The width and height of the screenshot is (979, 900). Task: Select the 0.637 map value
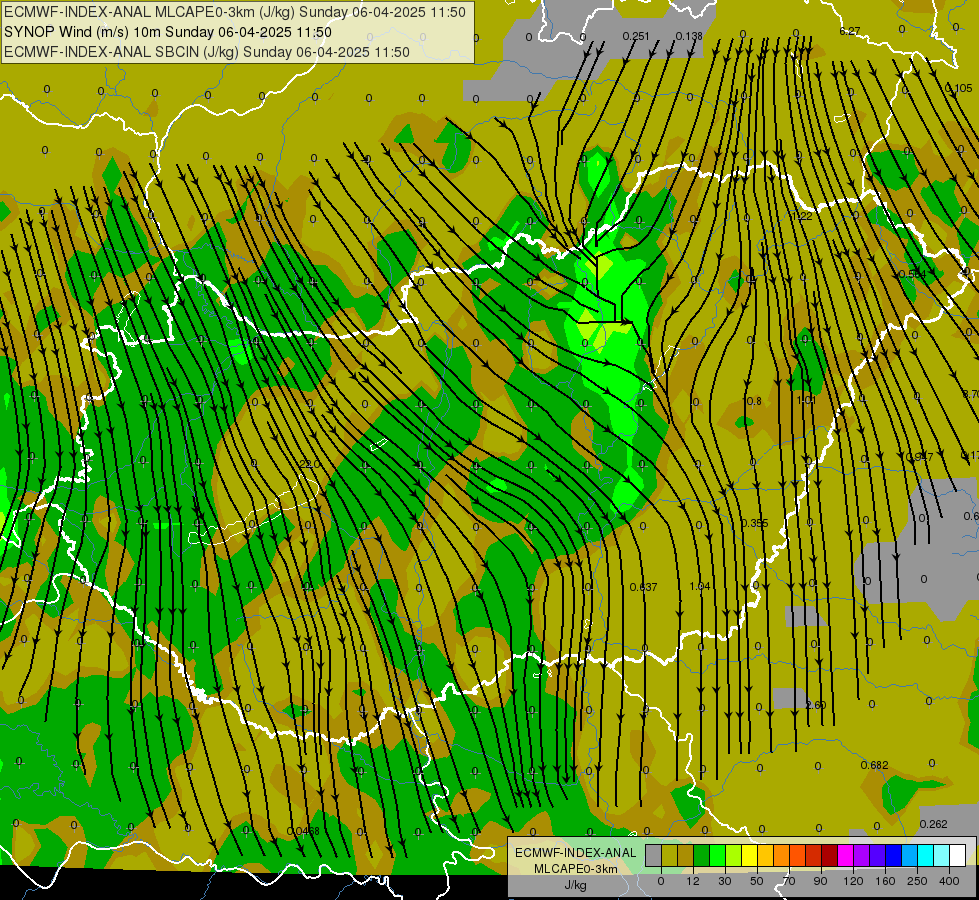(644, 587)
